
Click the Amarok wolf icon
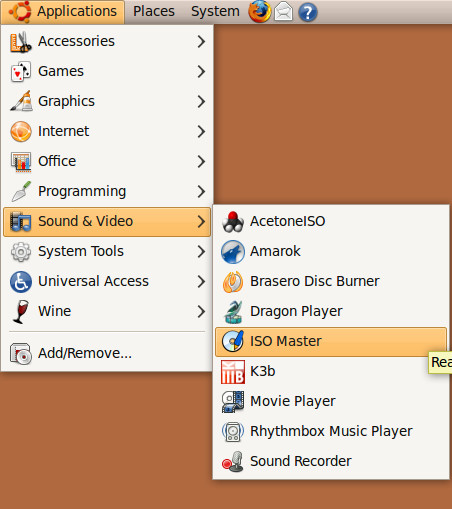tap(233, 252)
